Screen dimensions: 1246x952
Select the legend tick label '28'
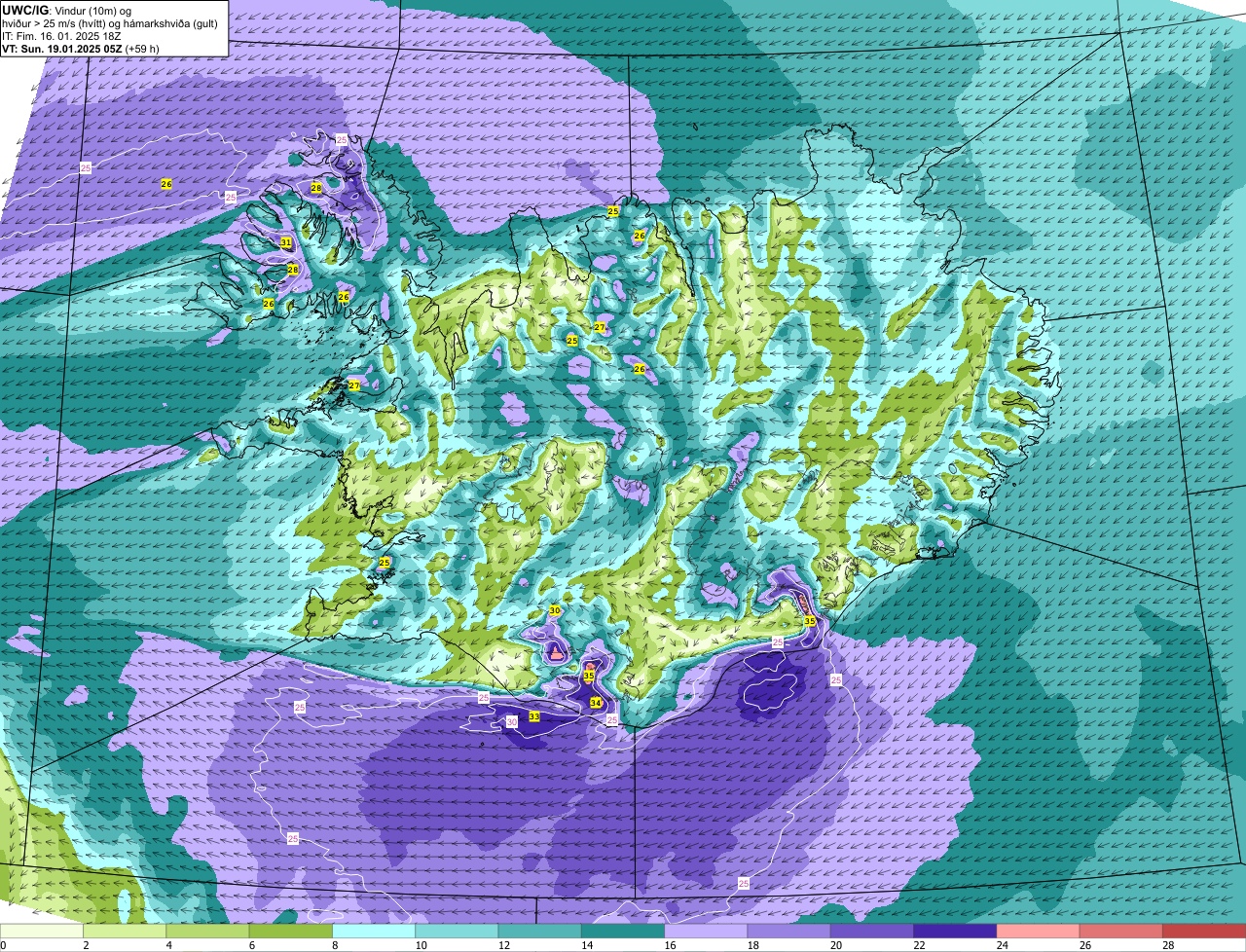1167,945
